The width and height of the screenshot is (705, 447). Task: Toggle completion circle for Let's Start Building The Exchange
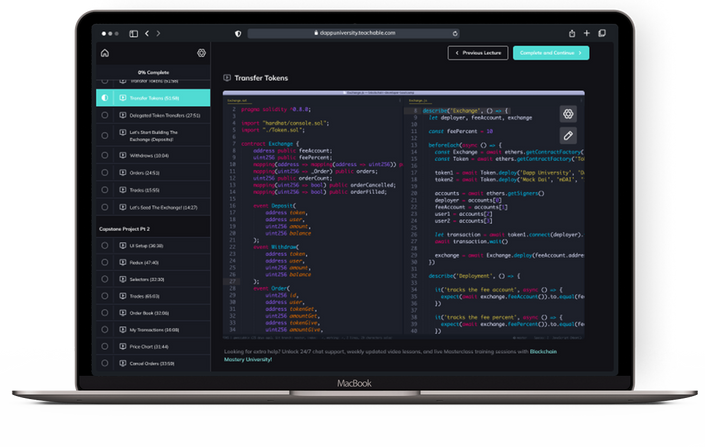pyautogui.click(x=105, y=135)
